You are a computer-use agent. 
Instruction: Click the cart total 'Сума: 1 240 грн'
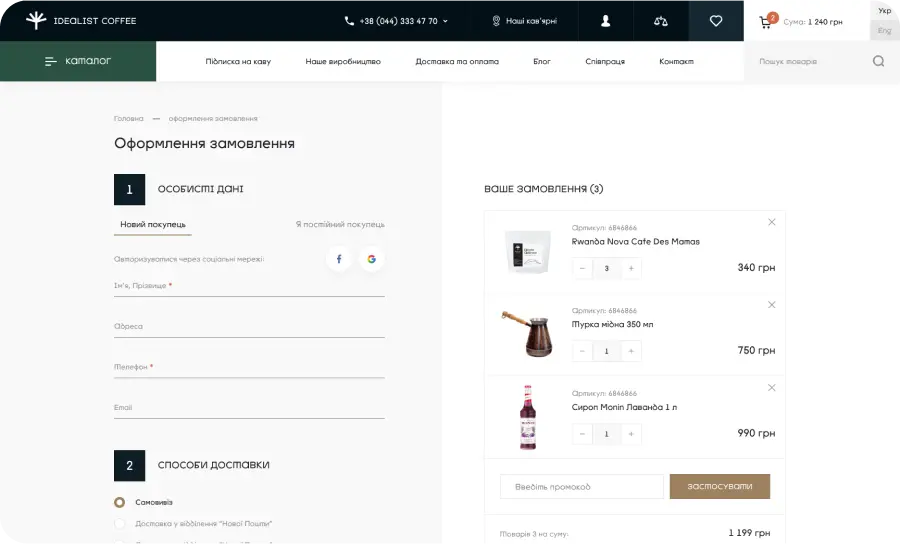point(813,22)
